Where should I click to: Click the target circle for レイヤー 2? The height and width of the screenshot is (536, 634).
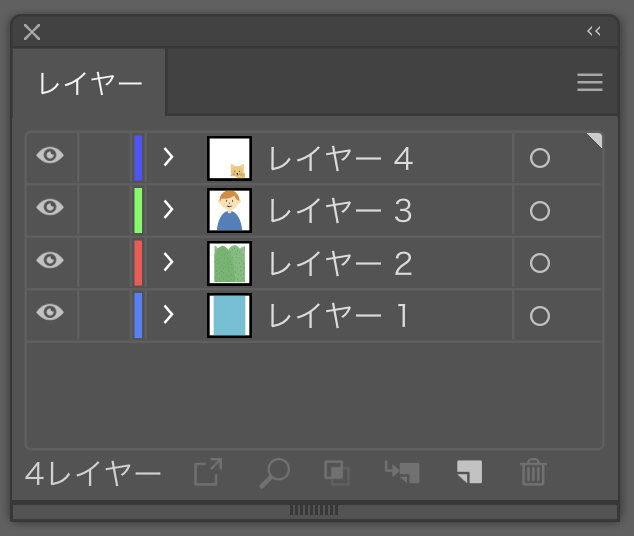point(540,263)
